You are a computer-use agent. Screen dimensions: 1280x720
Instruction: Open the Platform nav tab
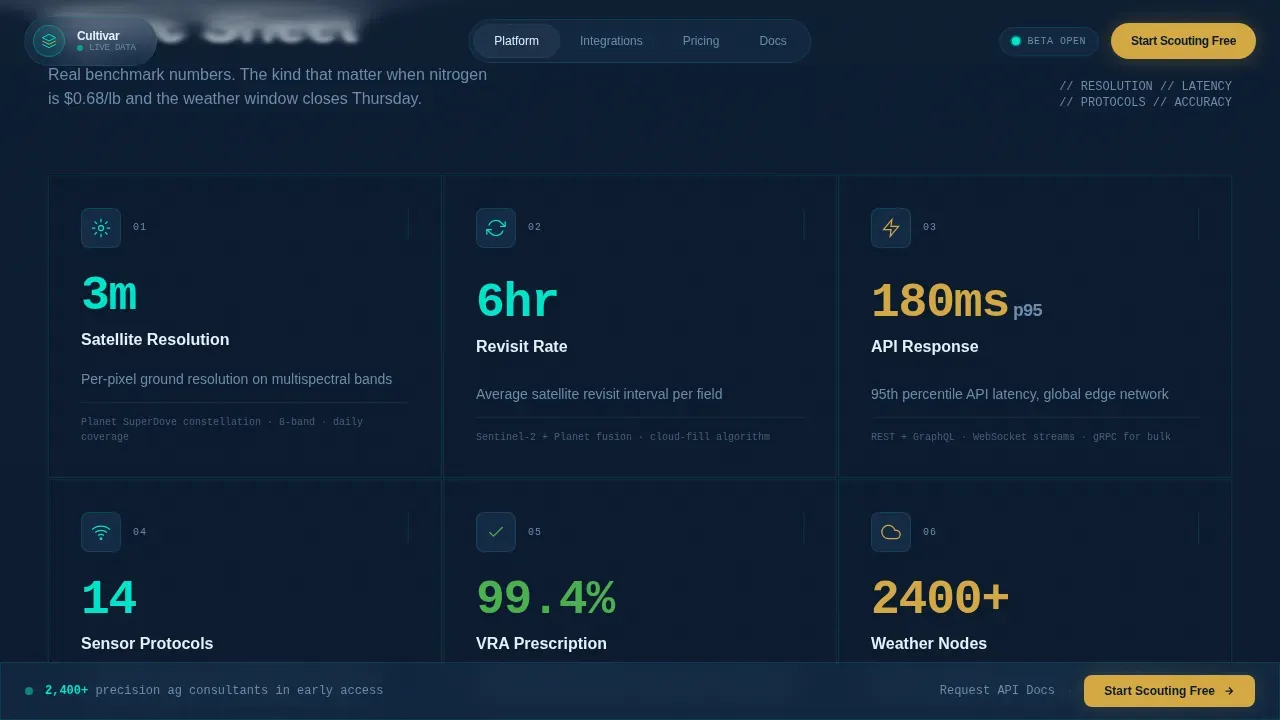click(516, 41)
